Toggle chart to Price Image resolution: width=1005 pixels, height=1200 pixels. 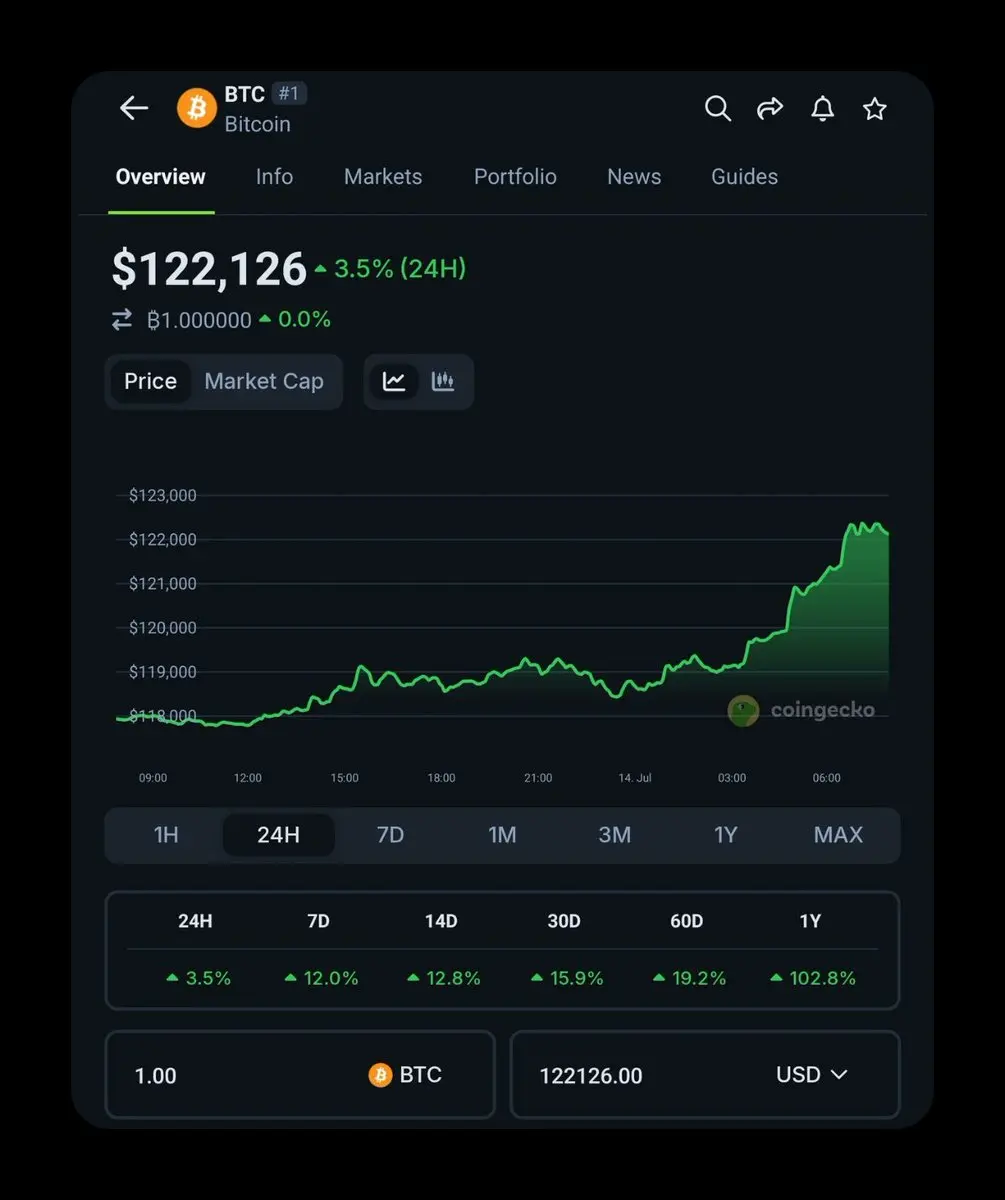(150, 381)
